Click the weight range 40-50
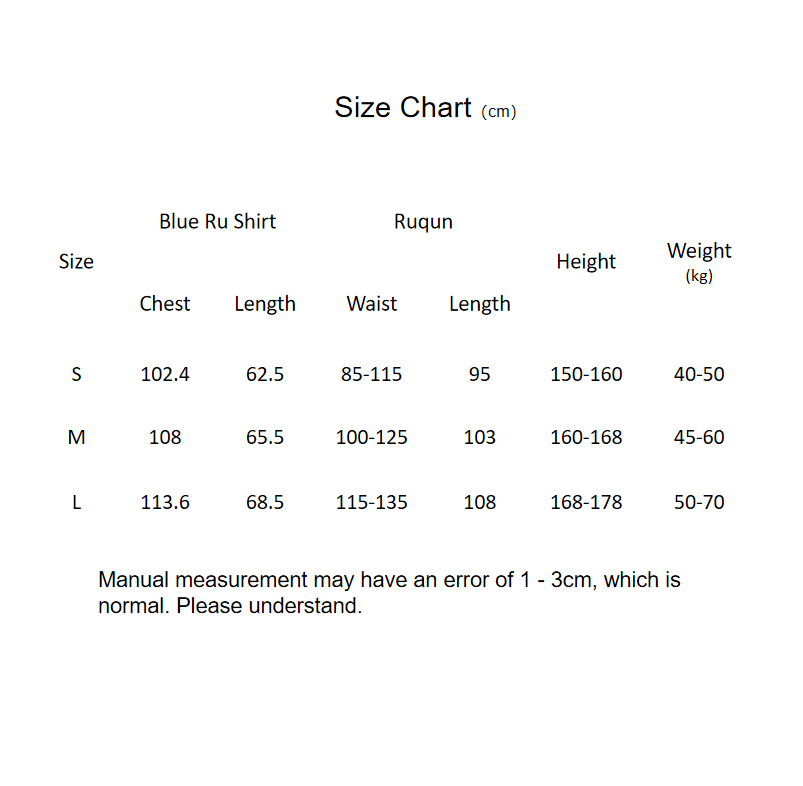 [x=699, y=375]
